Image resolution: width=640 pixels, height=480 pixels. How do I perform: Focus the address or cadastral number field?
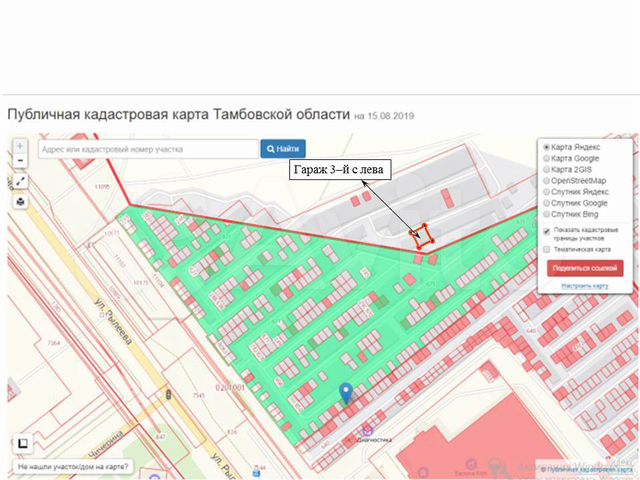(149, 149)
